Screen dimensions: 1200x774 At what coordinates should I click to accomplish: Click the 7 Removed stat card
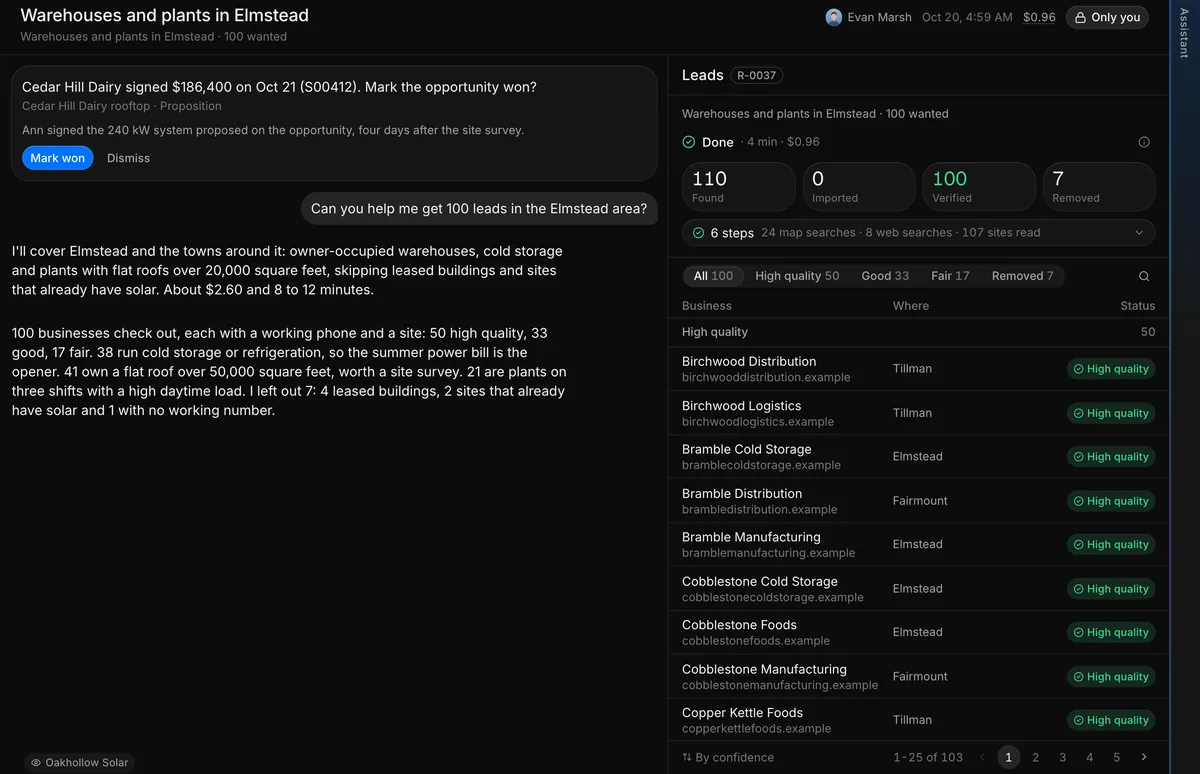pos(1099,187)
